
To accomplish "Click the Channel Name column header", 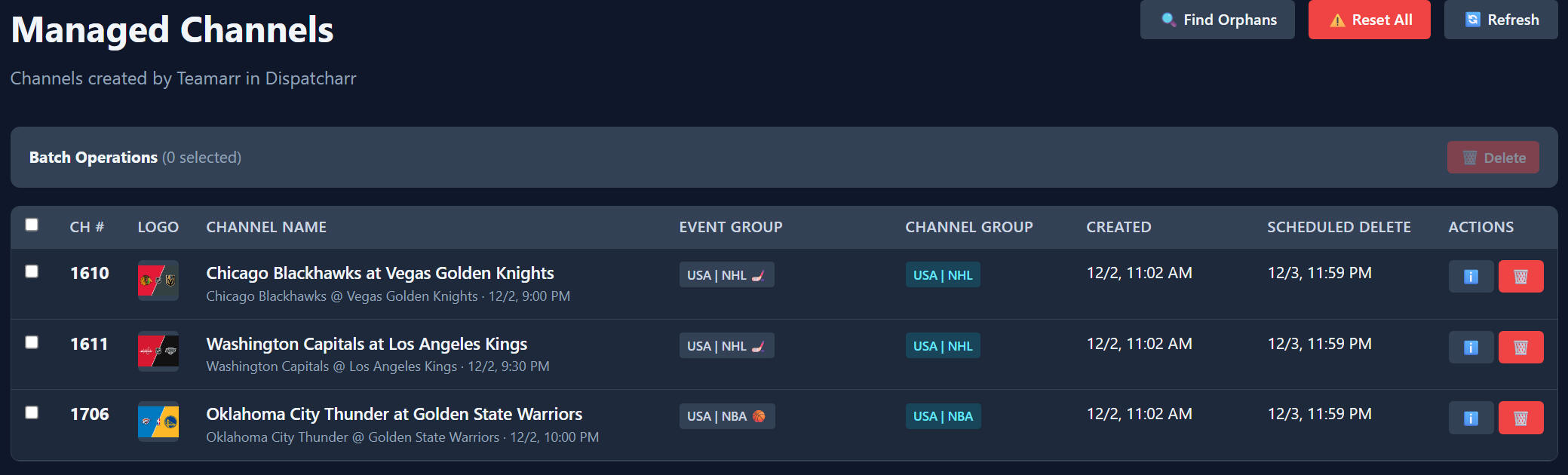I will [266, 227].
